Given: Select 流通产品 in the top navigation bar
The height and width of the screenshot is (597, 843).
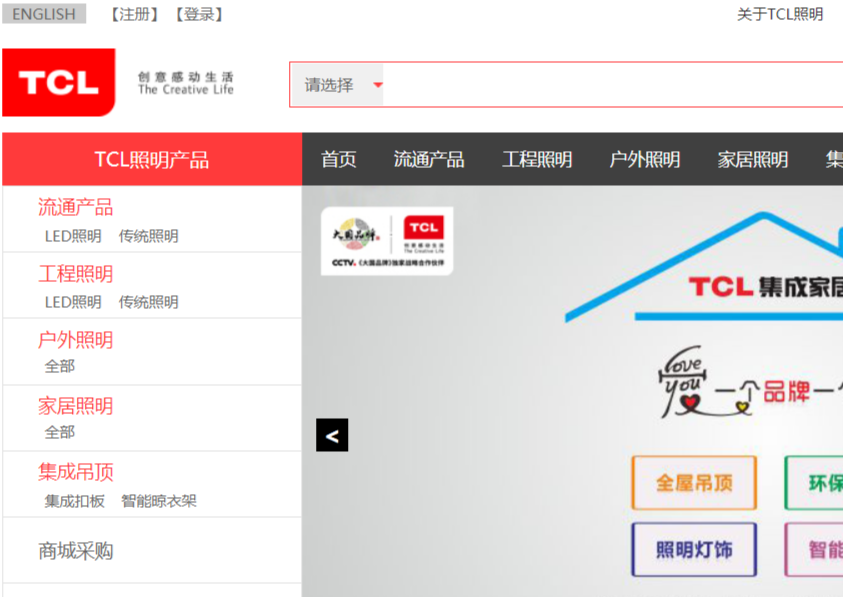Looking at the screenshot, I should pos(428,160).
